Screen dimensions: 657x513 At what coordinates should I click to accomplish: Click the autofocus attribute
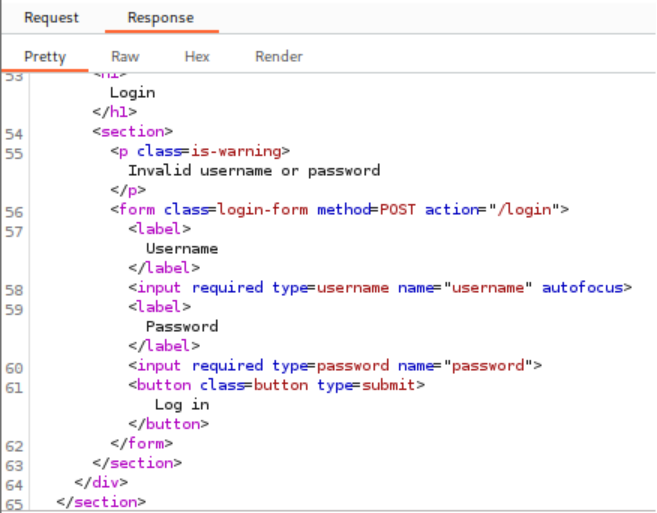pos(583,288)
